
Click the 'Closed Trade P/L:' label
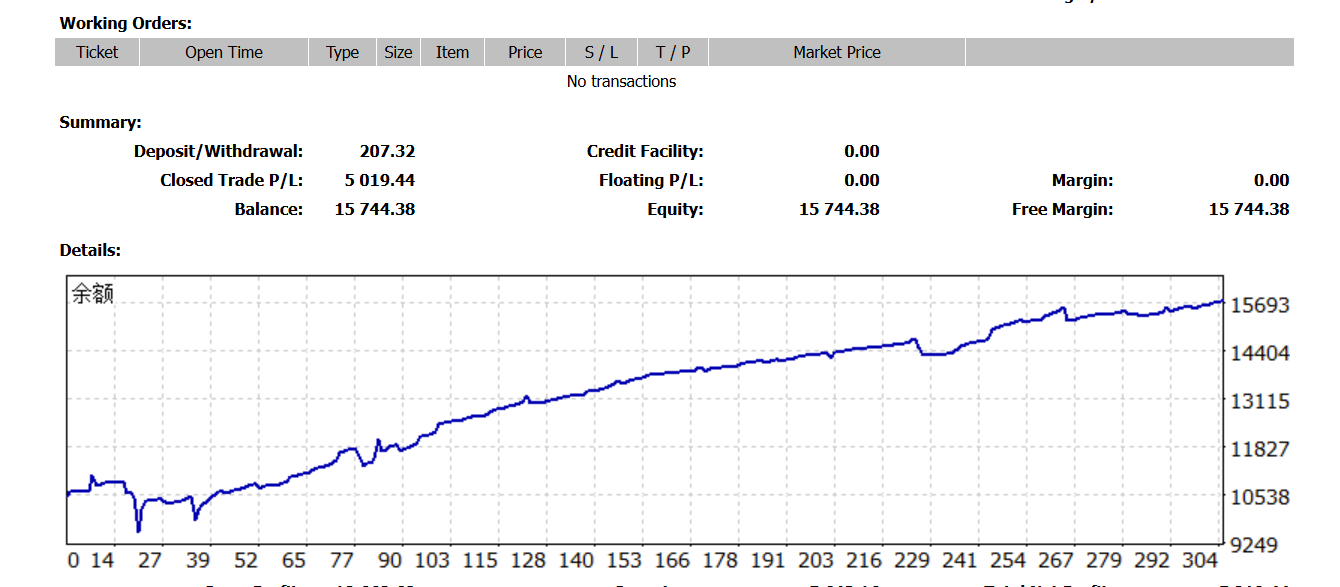[x=231, y=181]
